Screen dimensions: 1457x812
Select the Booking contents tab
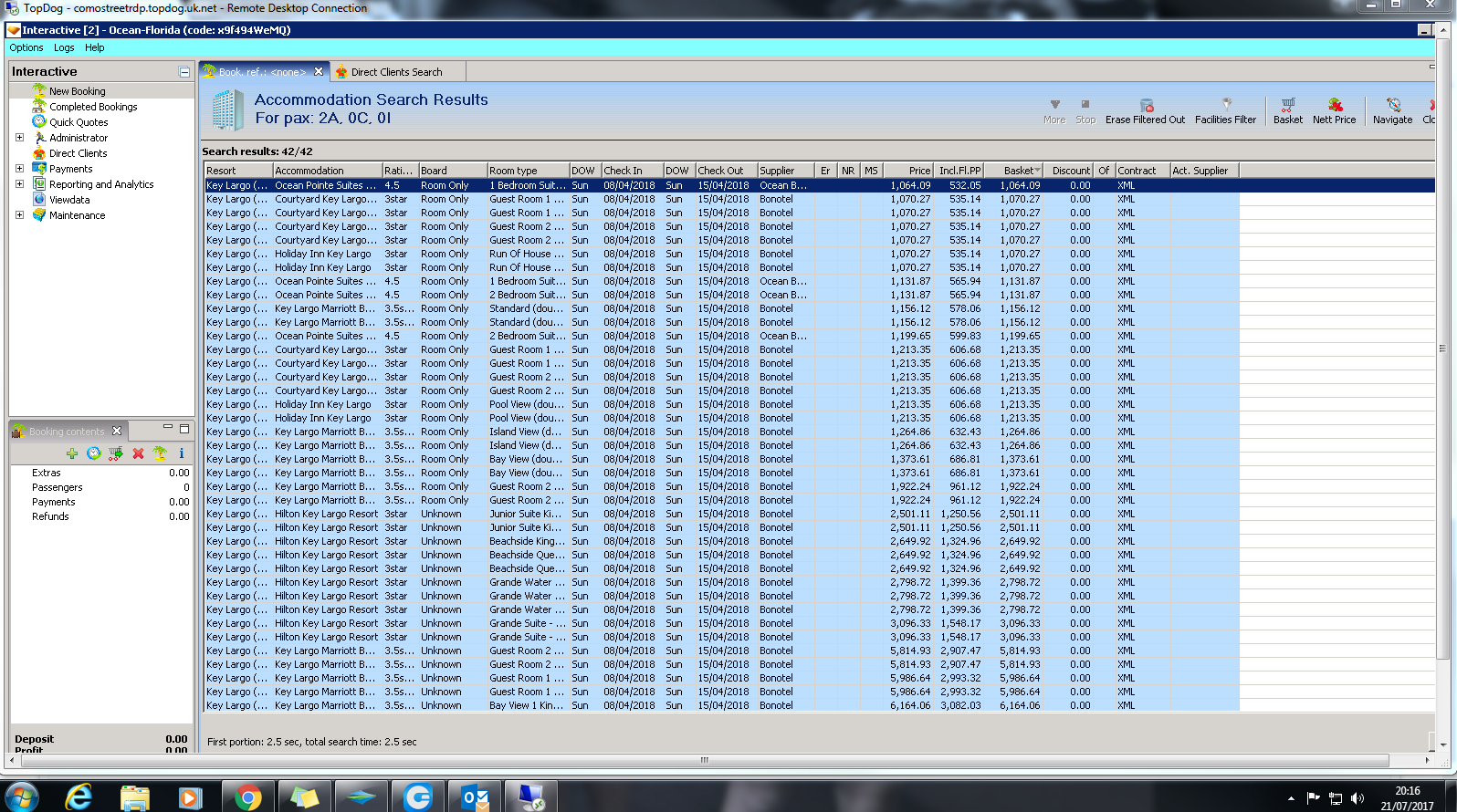pyautogui.click(x=67, y=432)
